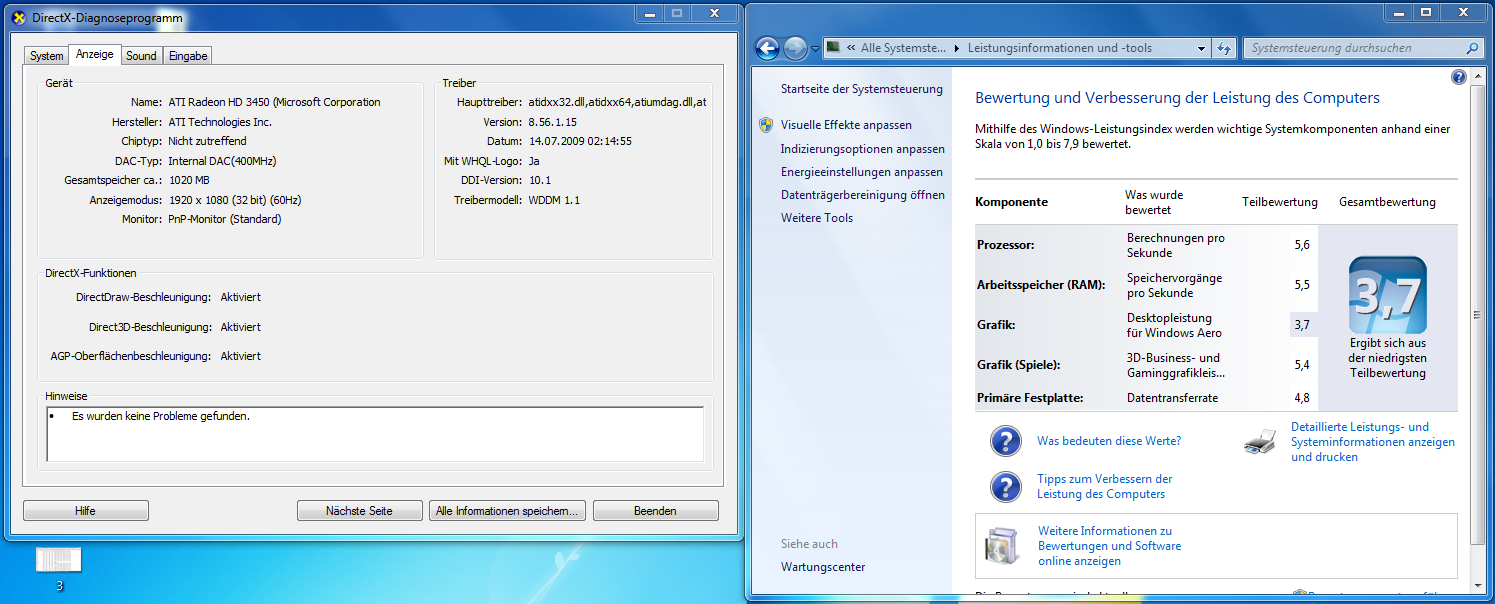Click the Hinweise text box with no problems message
The width and height of the screenshot is (1495, 604).
point(375,433)
